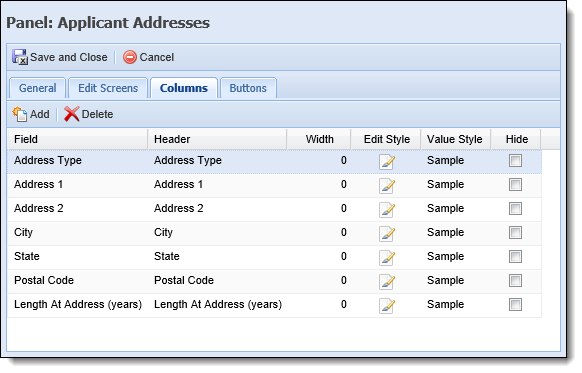Click the Postal Code header value cell
This screenshot has width=582, height=373.
[x=217, y=281]
